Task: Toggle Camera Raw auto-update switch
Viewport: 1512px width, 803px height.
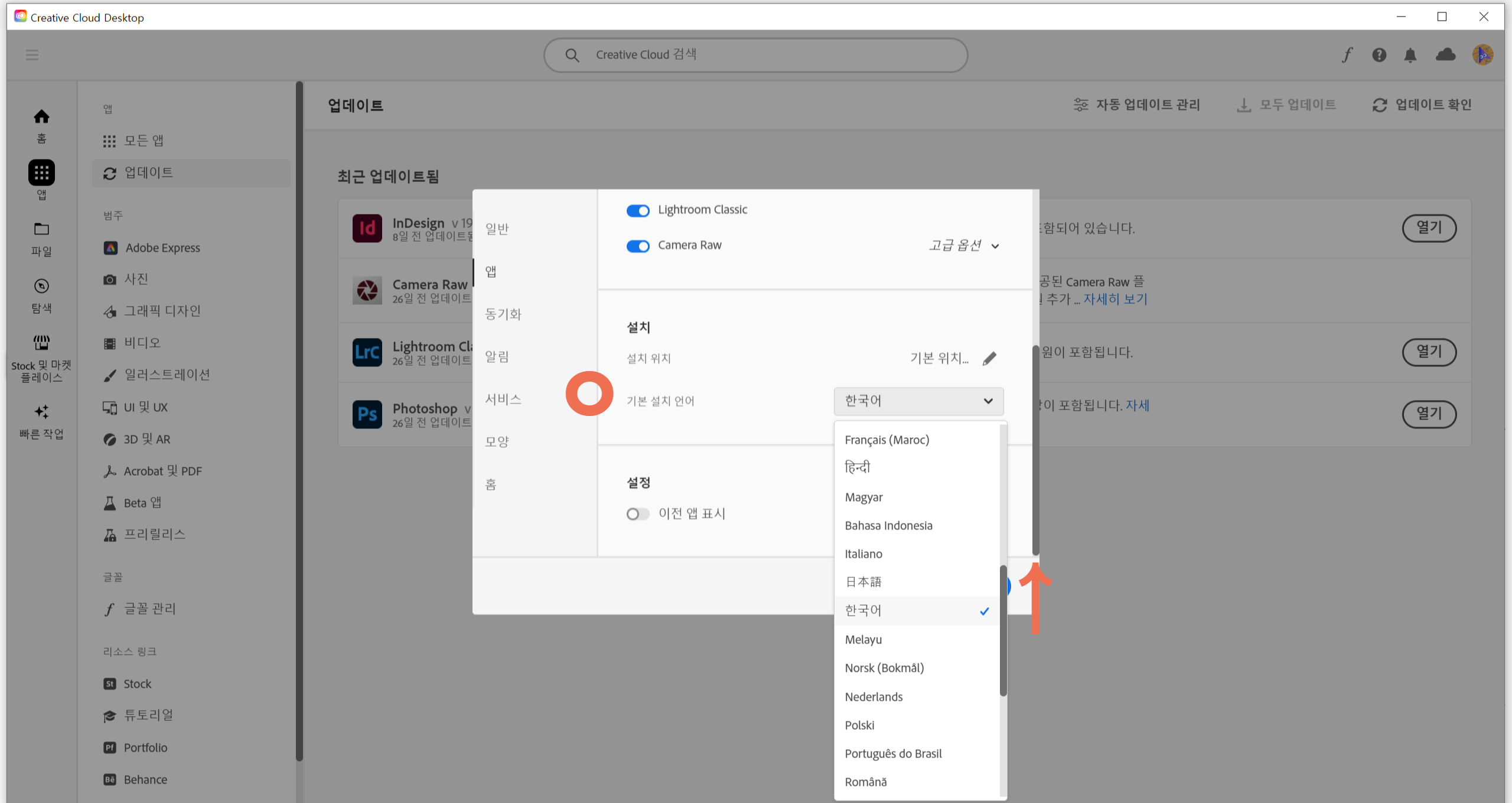Action: tap(638, 246)
